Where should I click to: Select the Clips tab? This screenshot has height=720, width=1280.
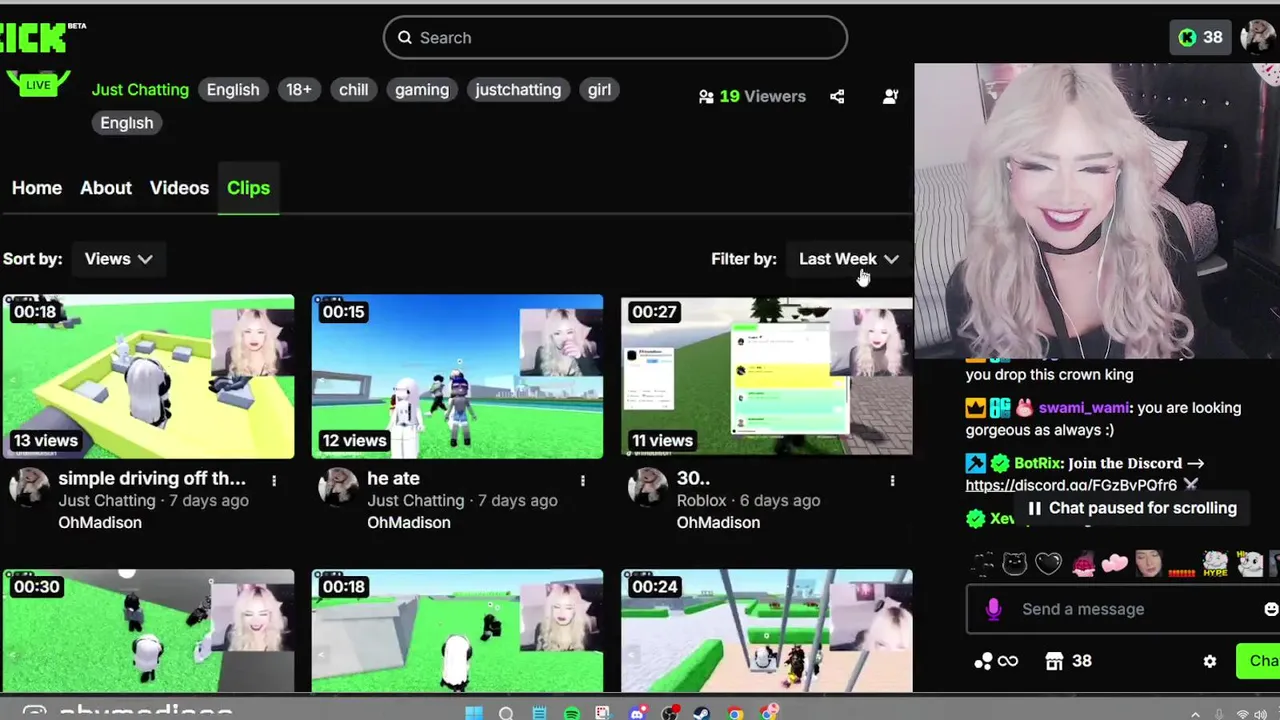point(248,188)
